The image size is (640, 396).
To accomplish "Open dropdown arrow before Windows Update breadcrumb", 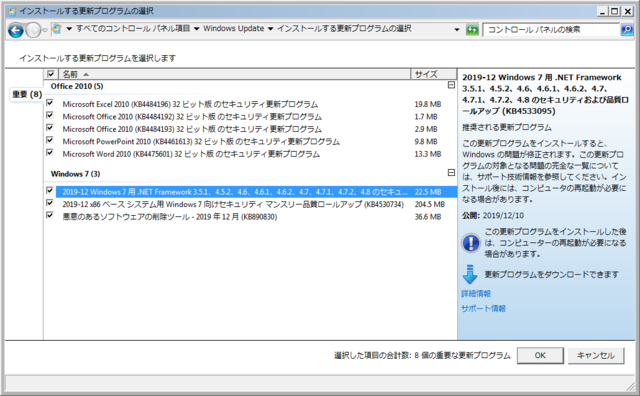I will (x=196, y=29).
